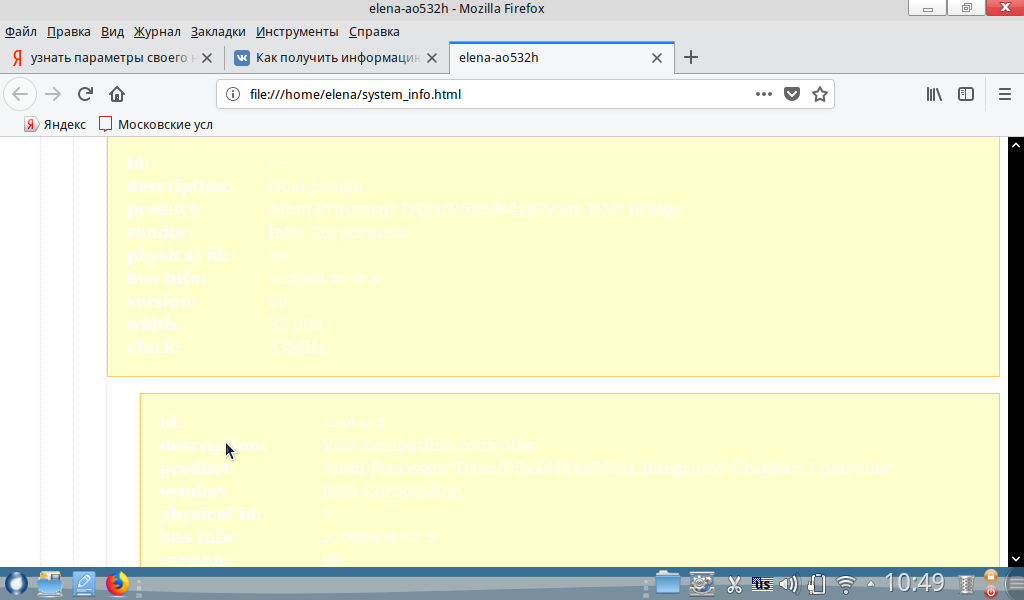Bookmark this page with star icon
This screenshot has height=600, width=1024.
click(x=820, y=94)
